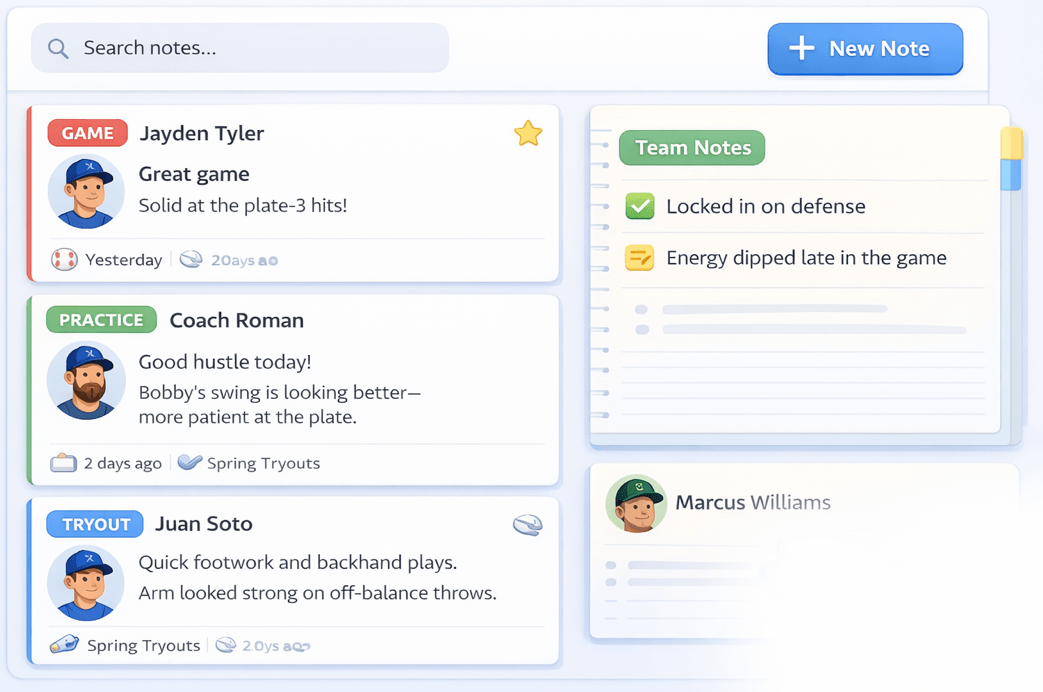Open Coach Roman's bearded avatar
Viewport: 1043px width, 692px height.
[x=86, y=380]
